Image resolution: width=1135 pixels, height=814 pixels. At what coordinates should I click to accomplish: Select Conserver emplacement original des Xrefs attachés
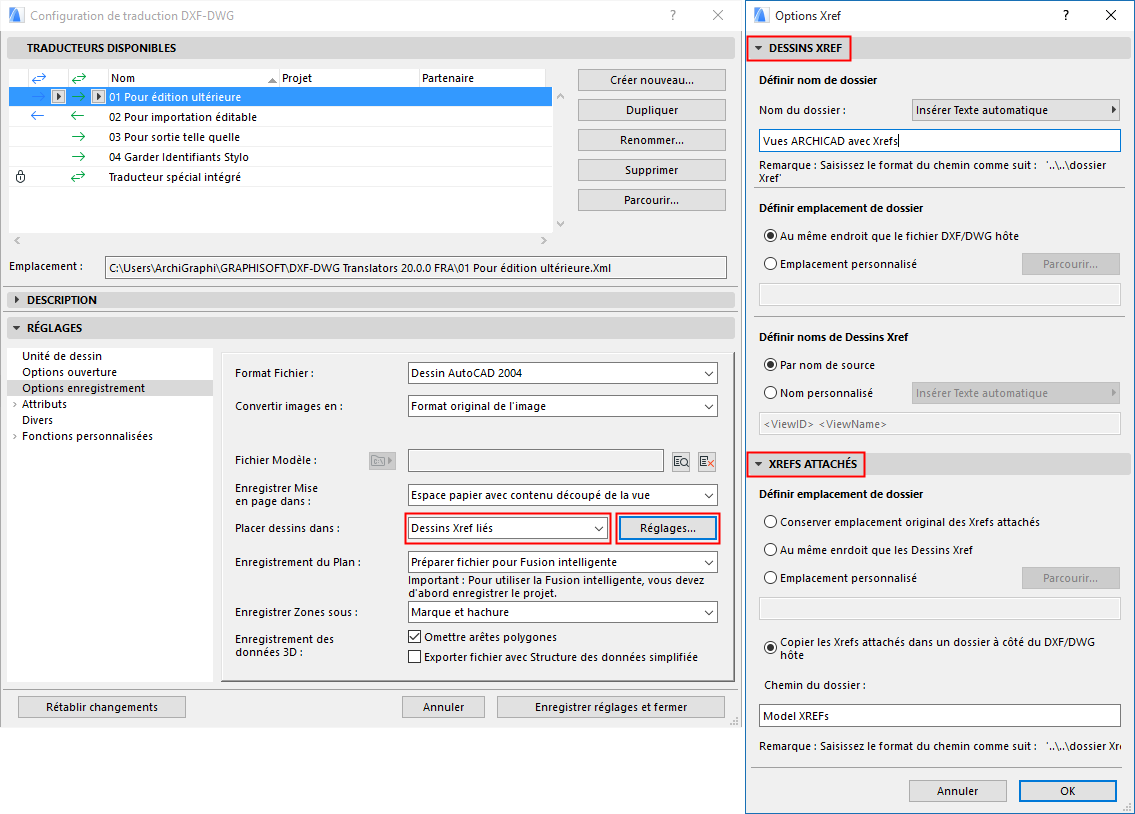pos(771,522)
